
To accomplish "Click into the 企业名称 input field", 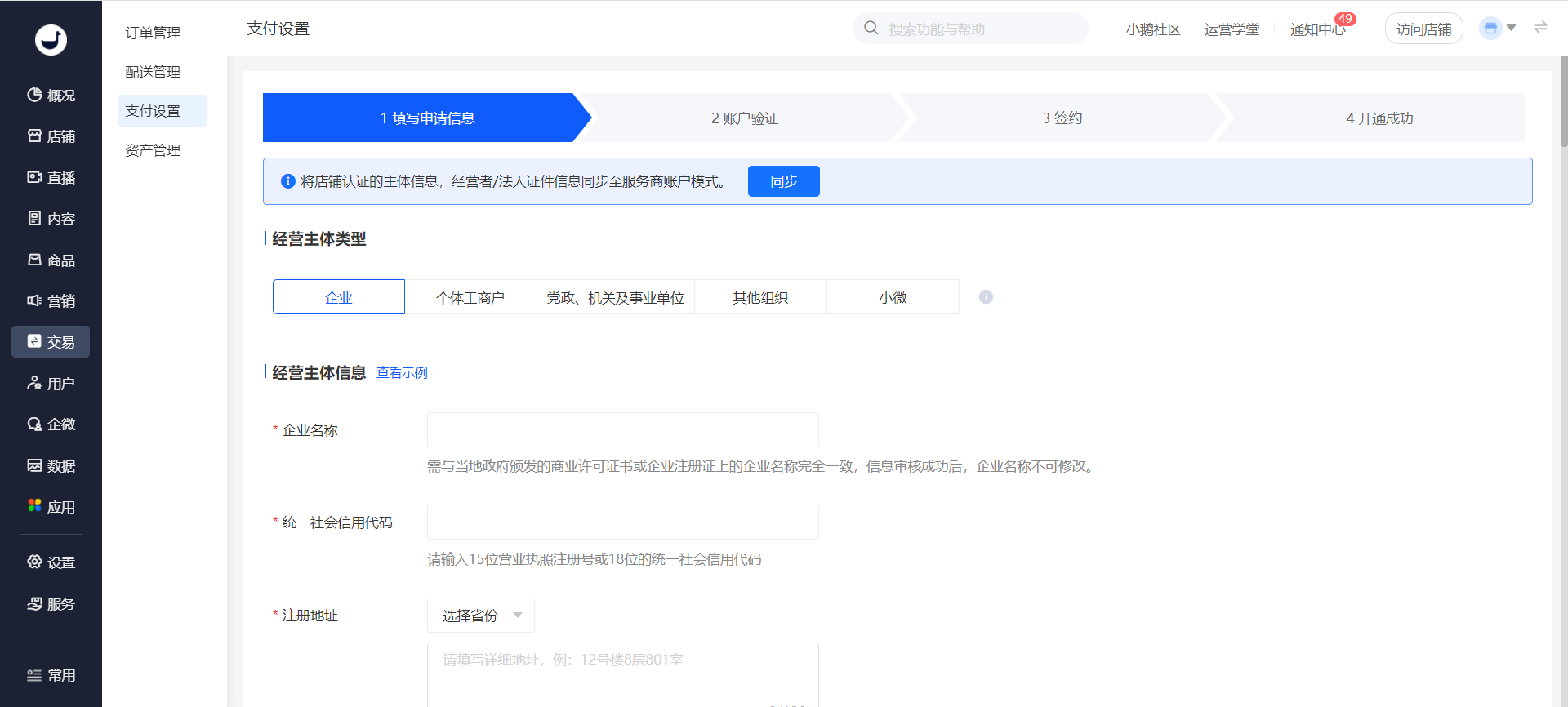I will (x=623, y=430).
